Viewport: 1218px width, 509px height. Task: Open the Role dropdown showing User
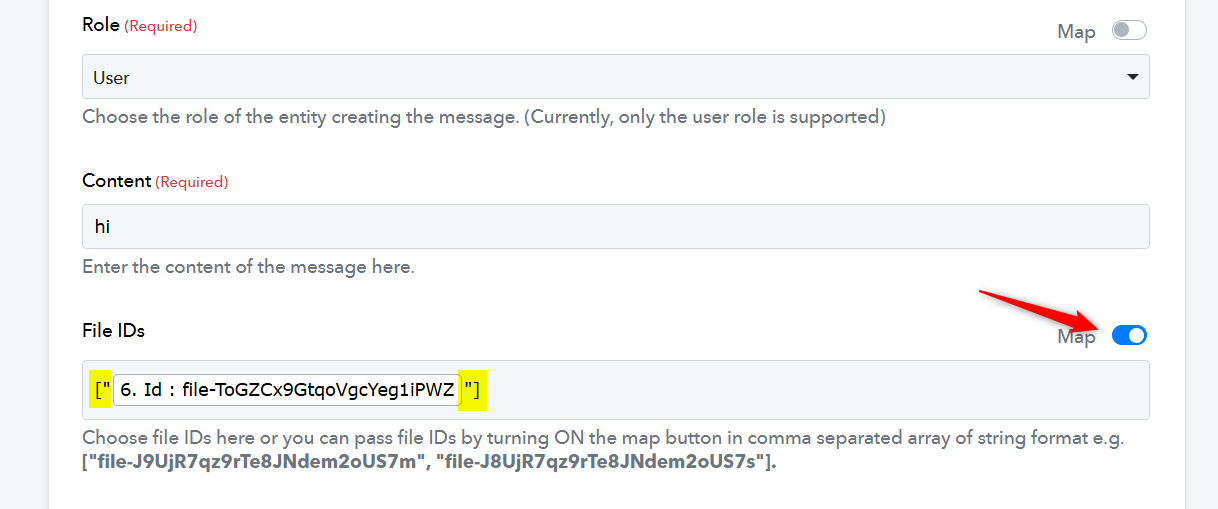[615, 76]
